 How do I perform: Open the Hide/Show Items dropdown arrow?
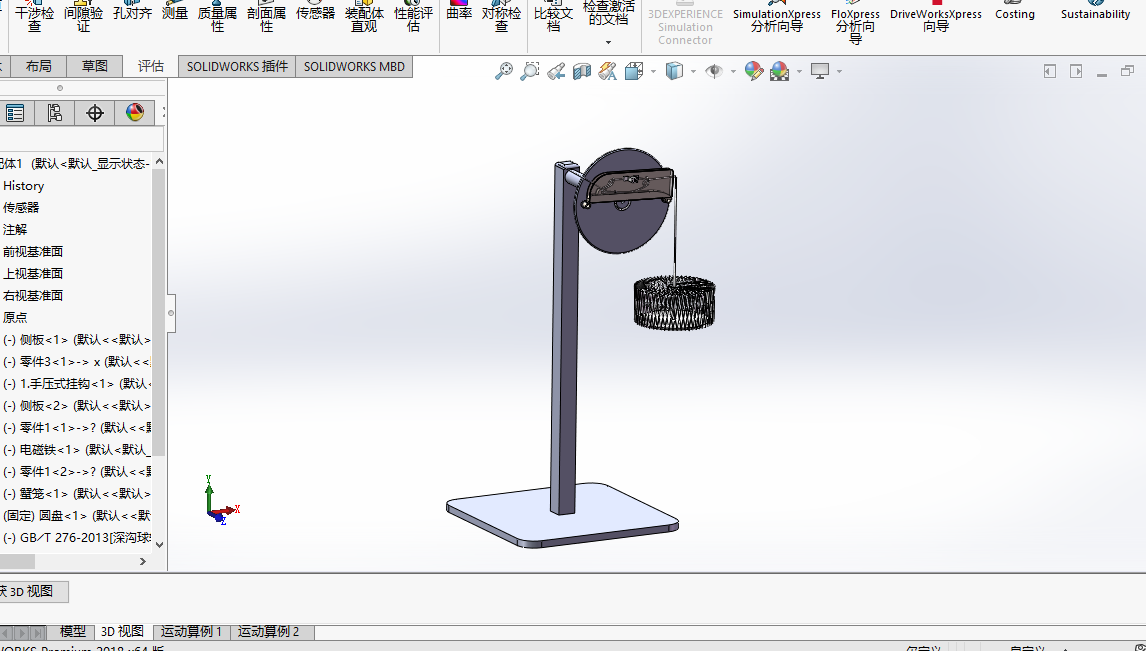733,72
